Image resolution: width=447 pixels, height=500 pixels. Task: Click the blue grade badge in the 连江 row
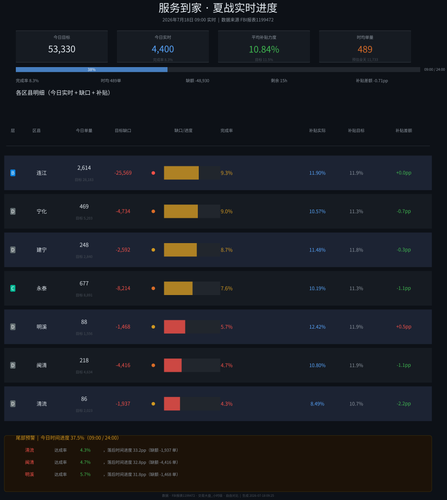(x=13, y=173)
